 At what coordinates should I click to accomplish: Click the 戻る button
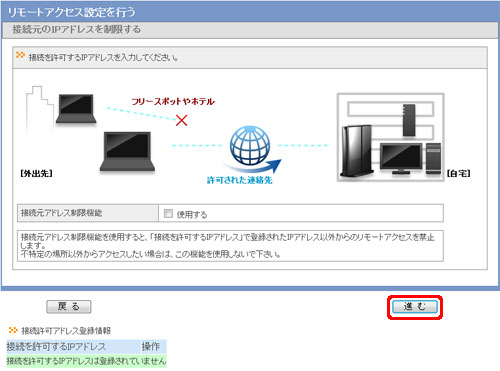[x=69, y=307]
